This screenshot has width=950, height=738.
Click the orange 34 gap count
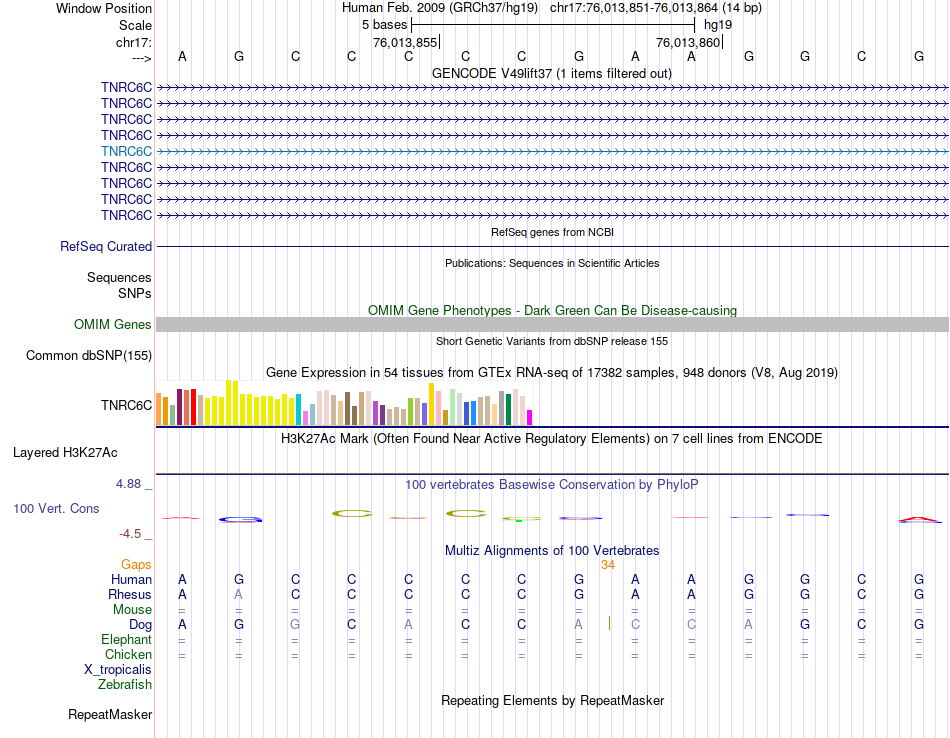(608, 565)
